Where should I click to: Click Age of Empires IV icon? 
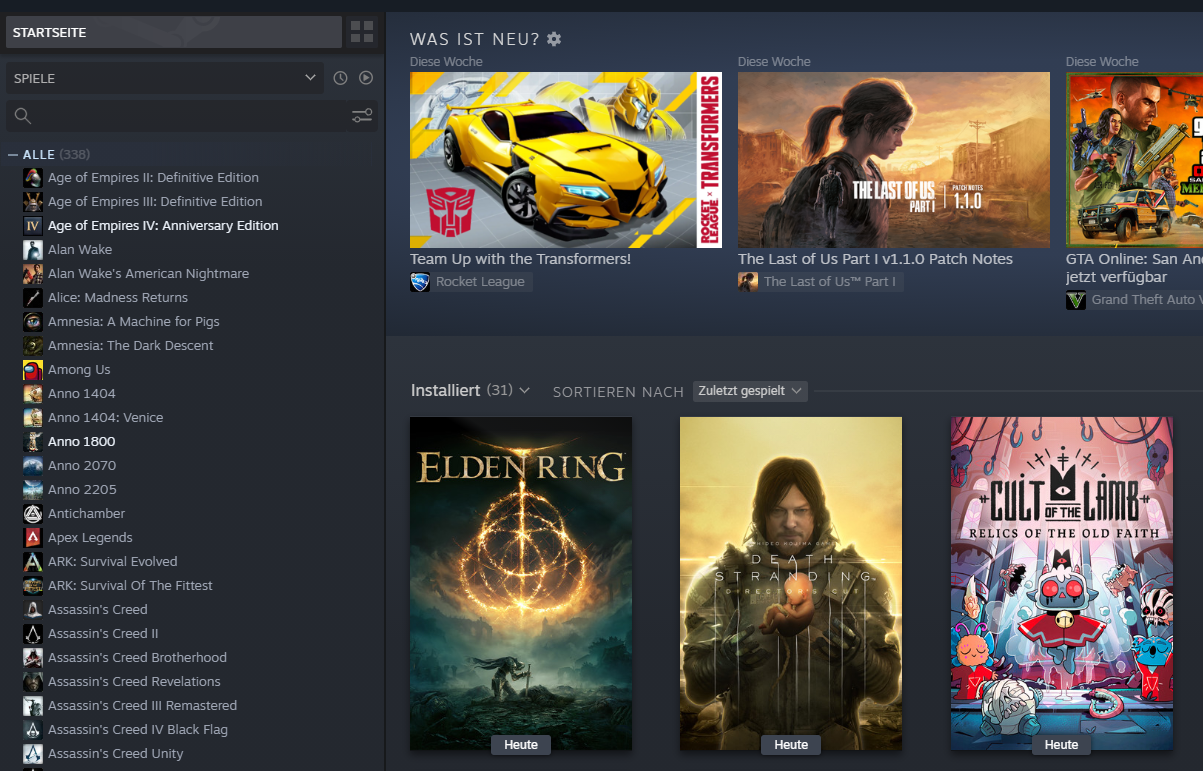[33, 226]
